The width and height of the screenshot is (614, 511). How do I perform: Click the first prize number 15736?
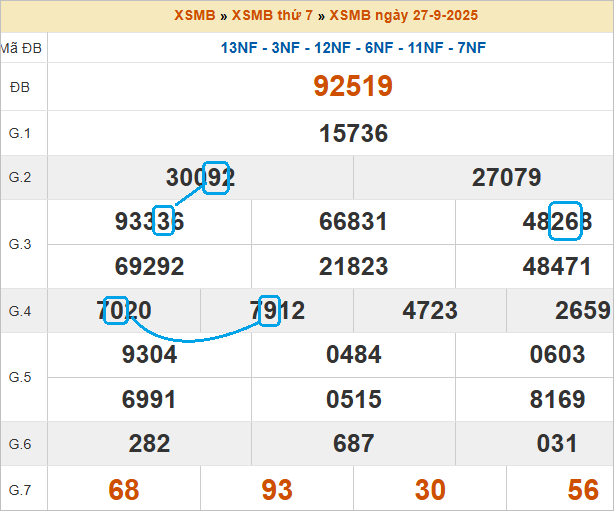pos(353,133)
